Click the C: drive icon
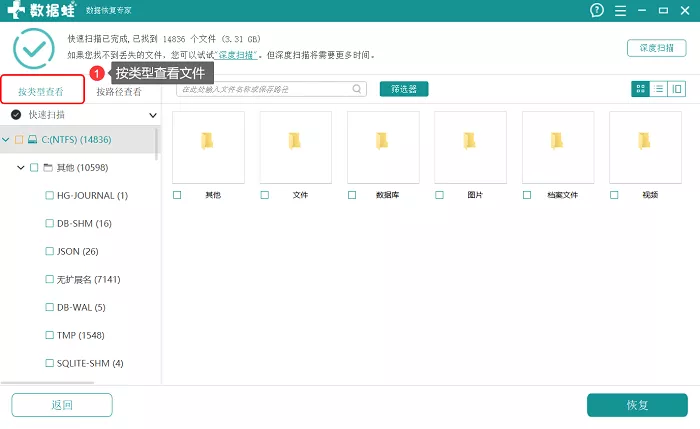The height and width of the screenshot is (429, 700). pyautogui.click(x=32, y=140)
